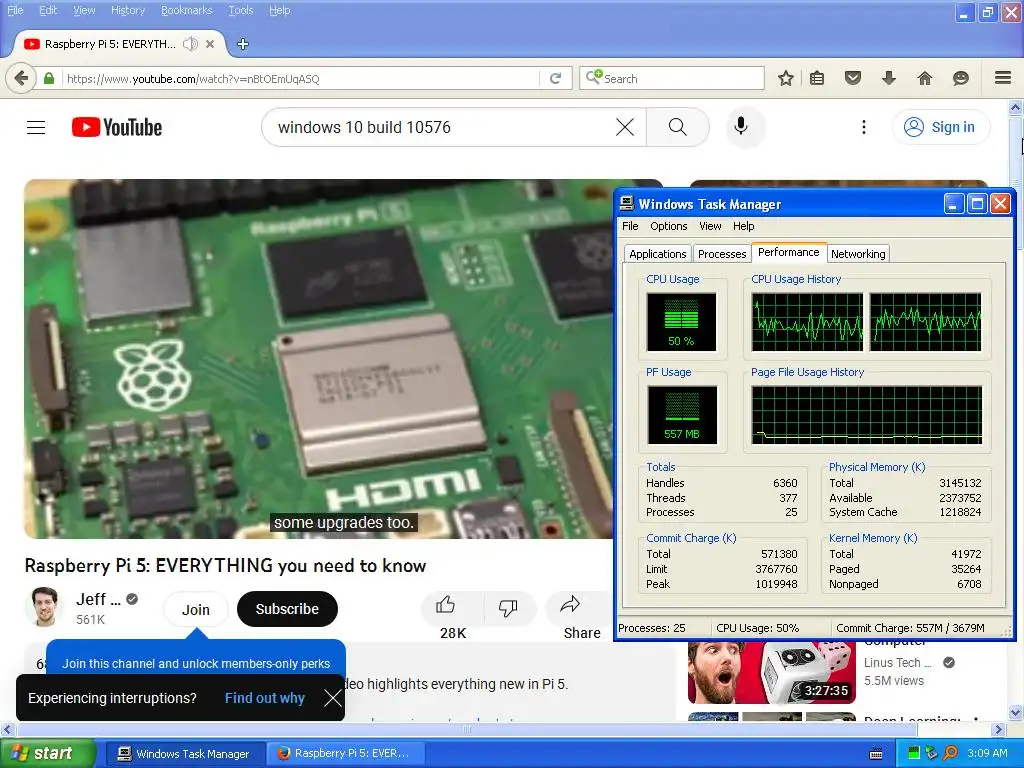
Task: Open the Downloads arrow icon
Action: click(x=888, y=78)
